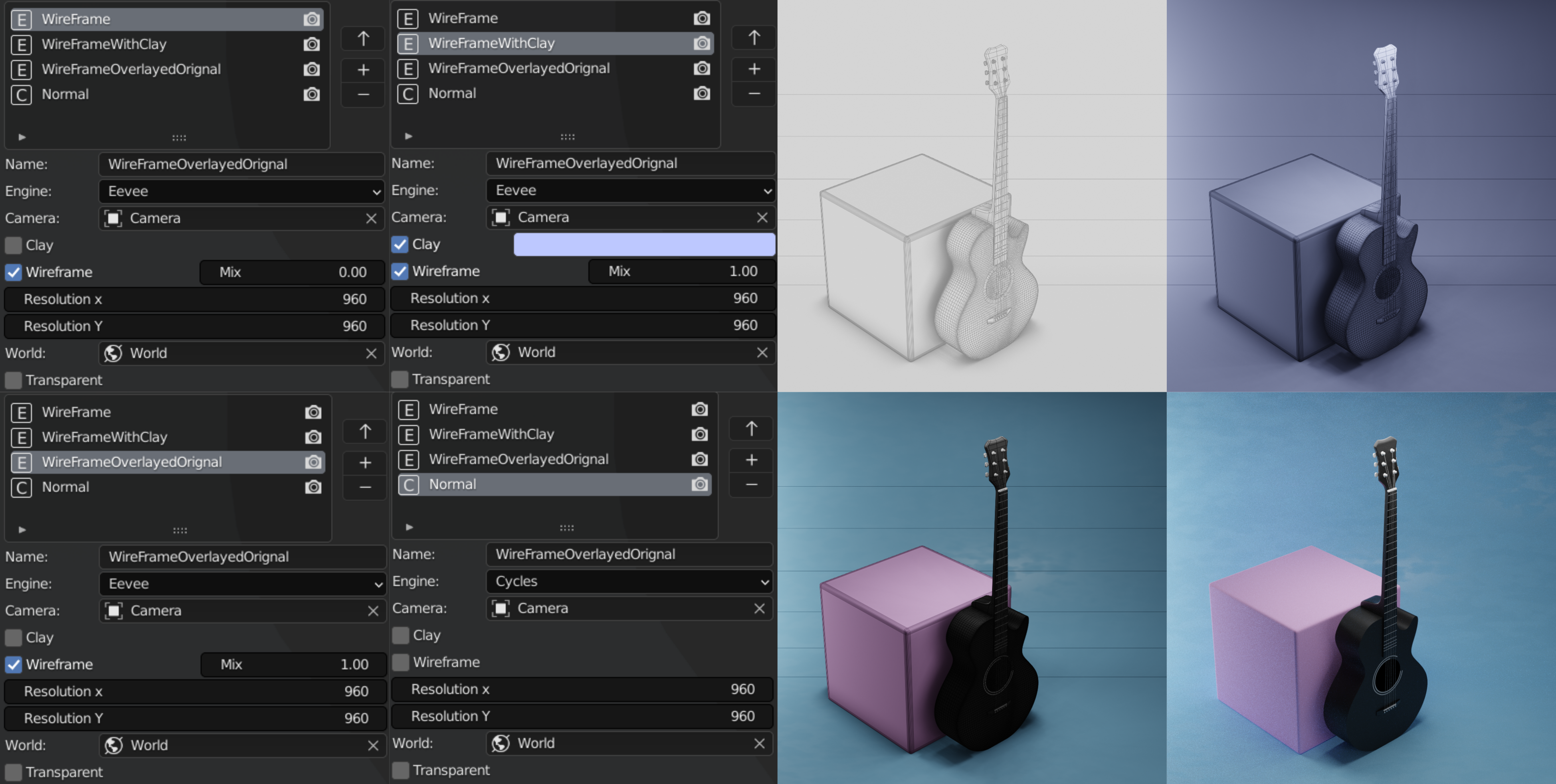Viewport: 1556px width, 784px height.
Task: Click the Mix 1.00 slider in top-right panel
Action: point(683,272)
